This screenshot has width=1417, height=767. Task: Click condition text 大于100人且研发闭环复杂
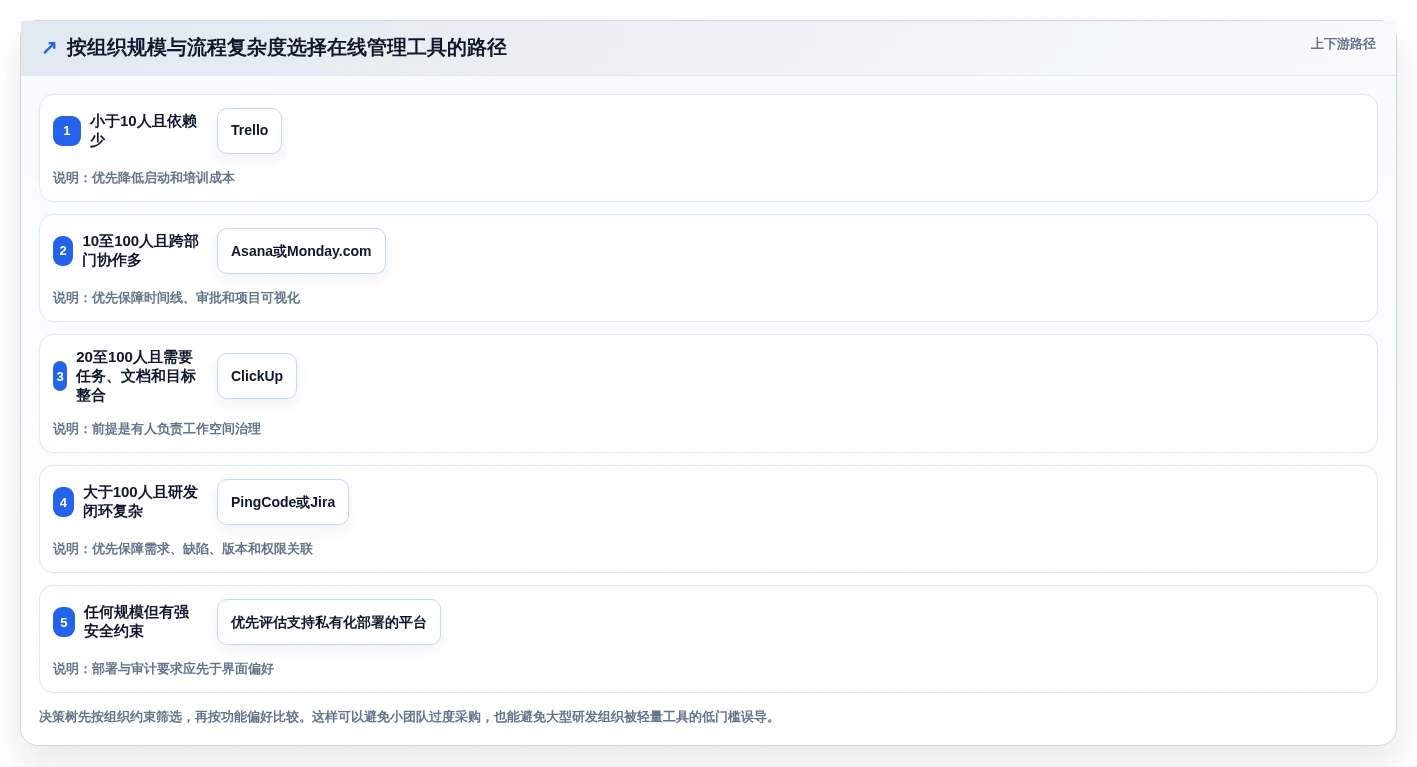coord(140,502)
